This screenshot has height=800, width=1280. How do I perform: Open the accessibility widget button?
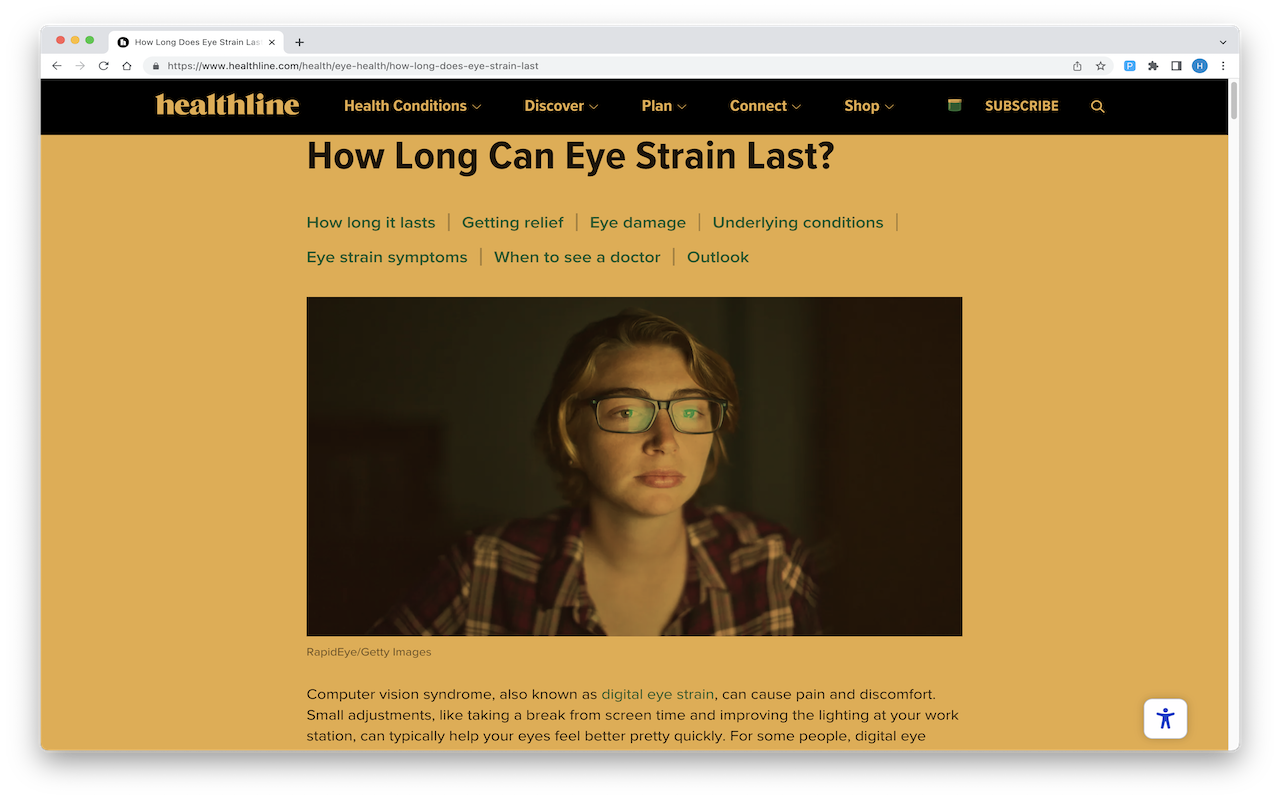pyautogui.click(x=1165, y=718)
